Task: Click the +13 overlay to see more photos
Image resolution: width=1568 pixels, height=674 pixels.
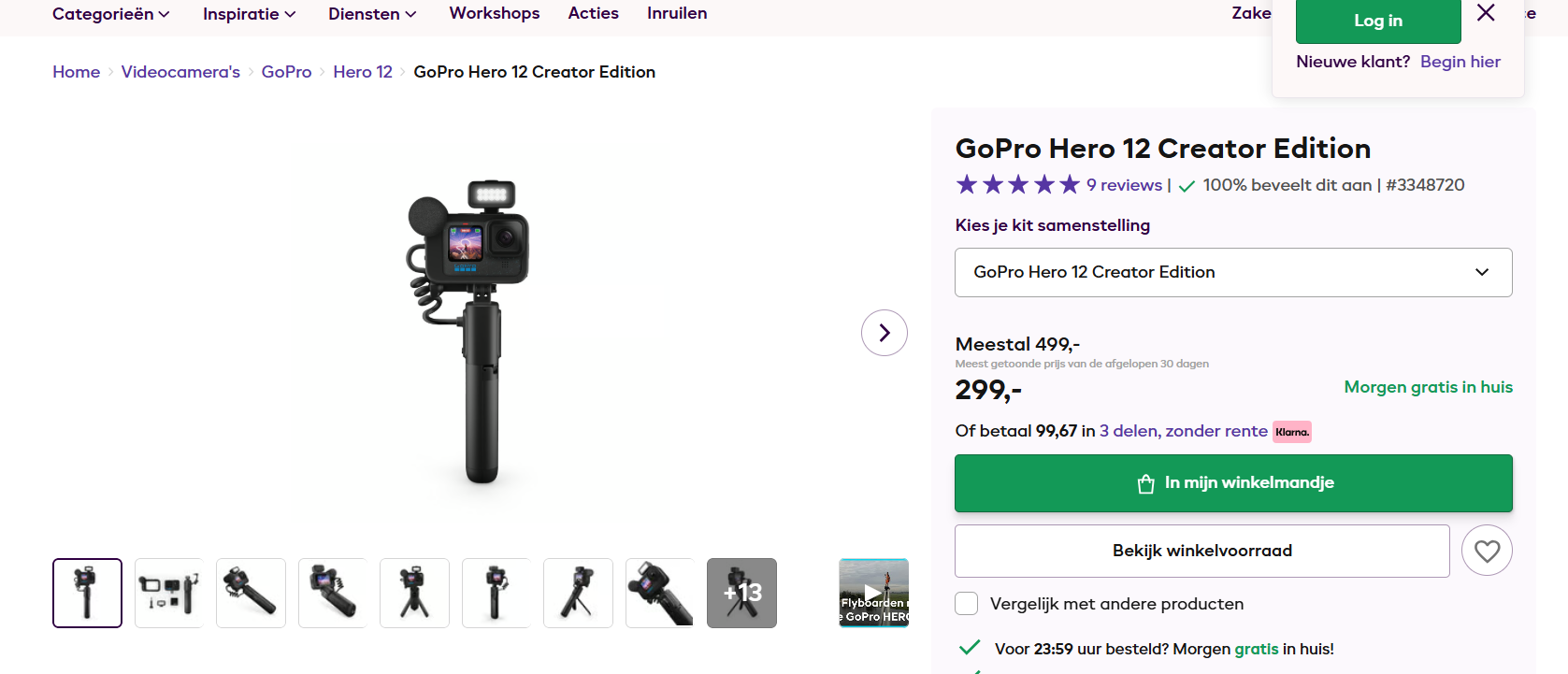Action: pyautogui.click(x=741, y=593)
